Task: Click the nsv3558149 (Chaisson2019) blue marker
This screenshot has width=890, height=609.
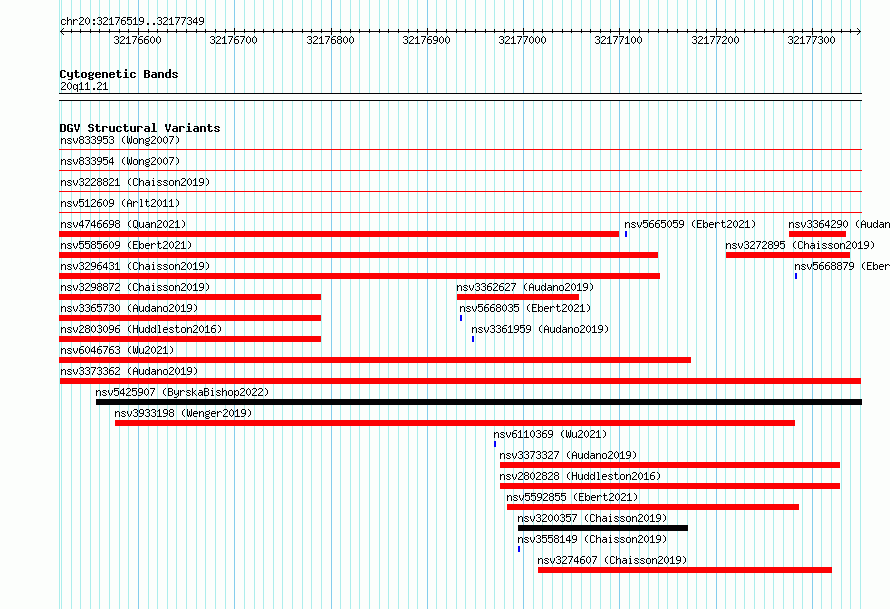Action: pyautogui.click(x=519, y=549)
